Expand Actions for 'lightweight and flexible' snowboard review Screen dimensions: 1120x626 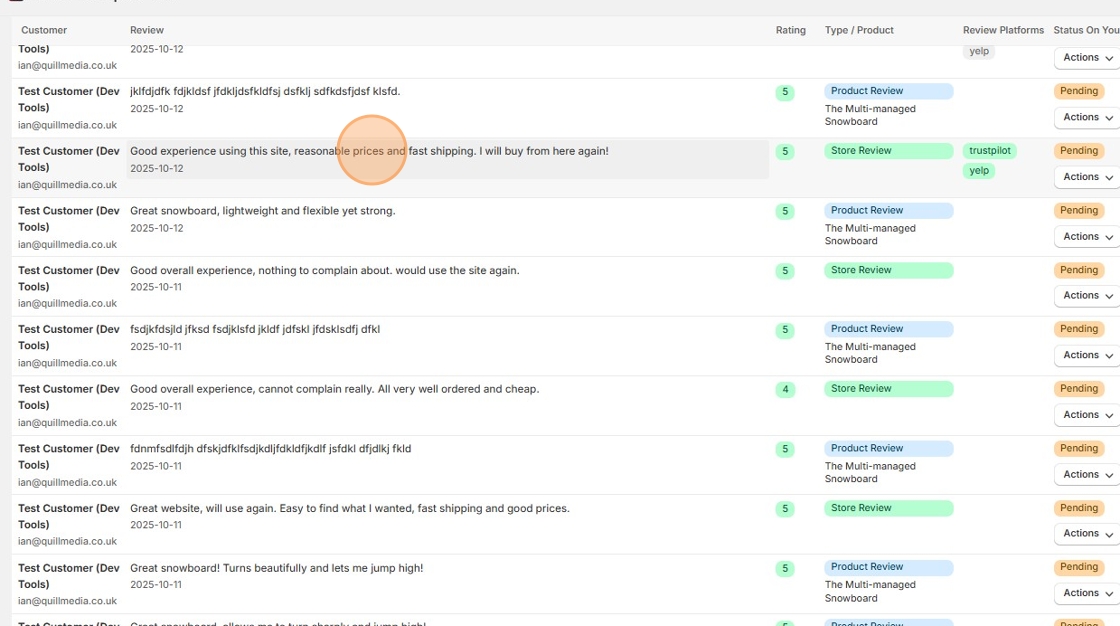(1088, 237)
